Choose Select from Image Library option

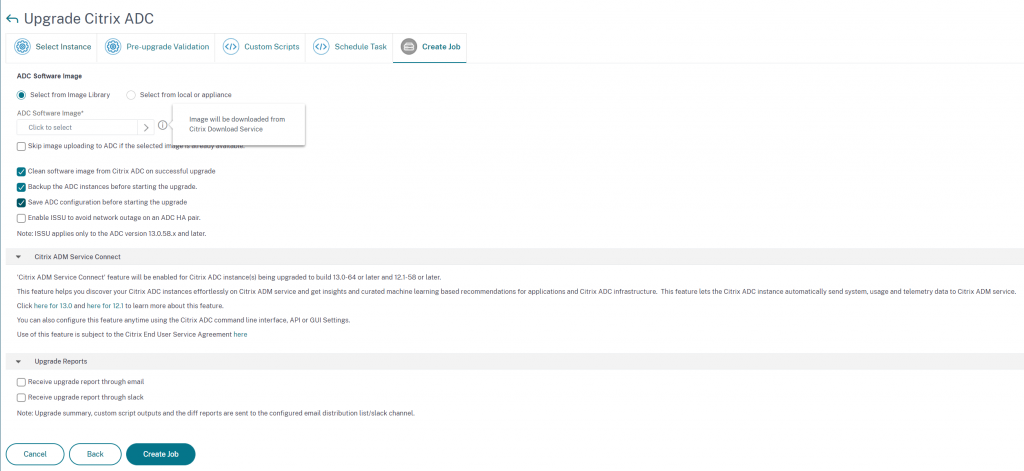pyautogui.click(x=22, y=95)
